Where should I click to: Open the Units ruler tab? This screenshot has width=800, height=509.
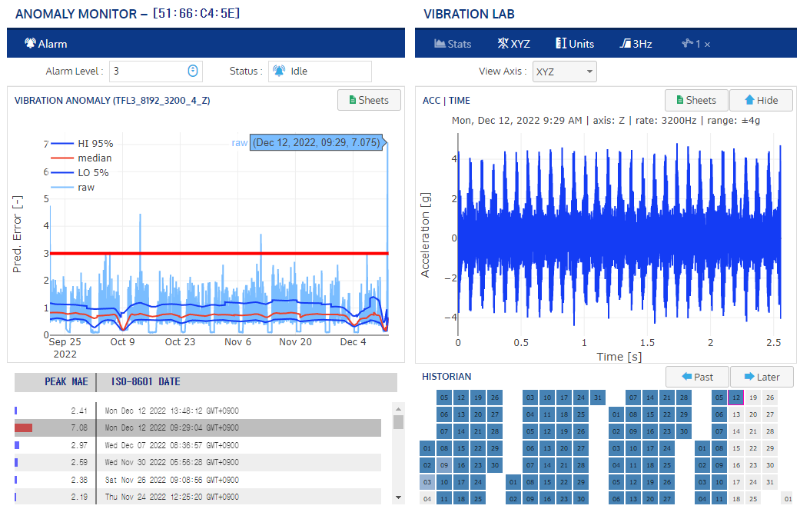coord(574,44)
